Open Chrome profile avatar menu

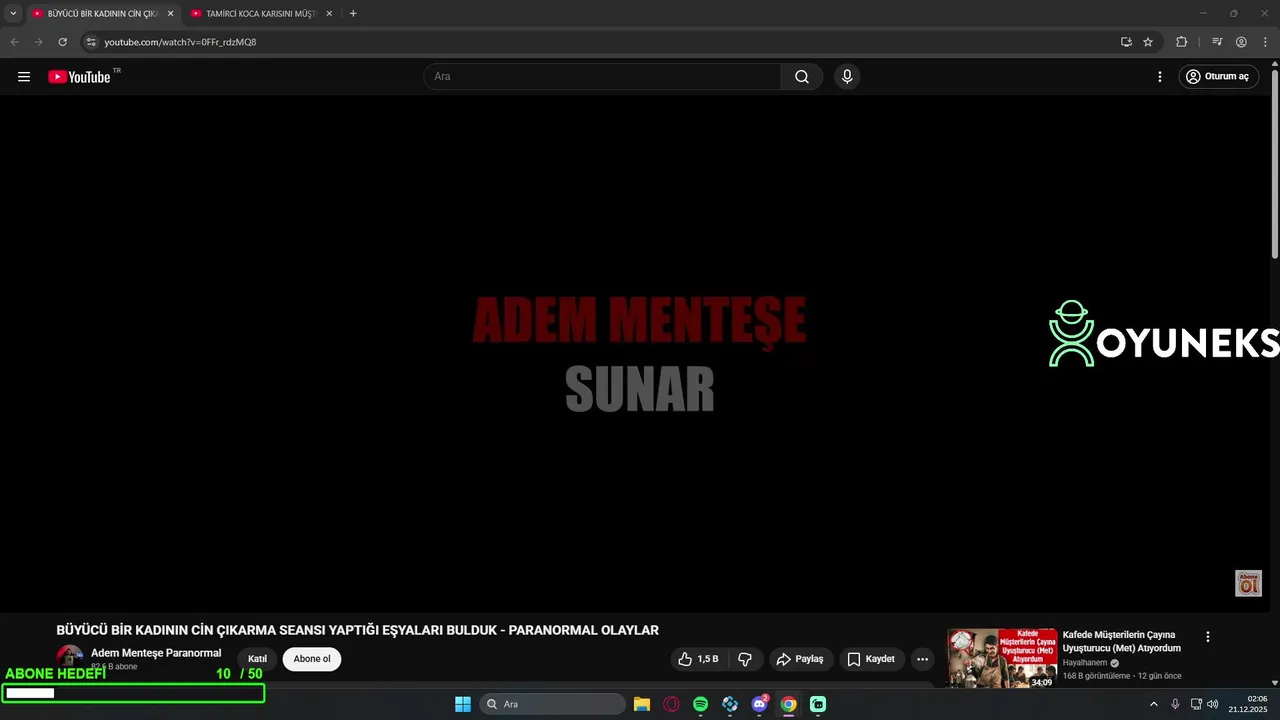(x=1241, y=42)
